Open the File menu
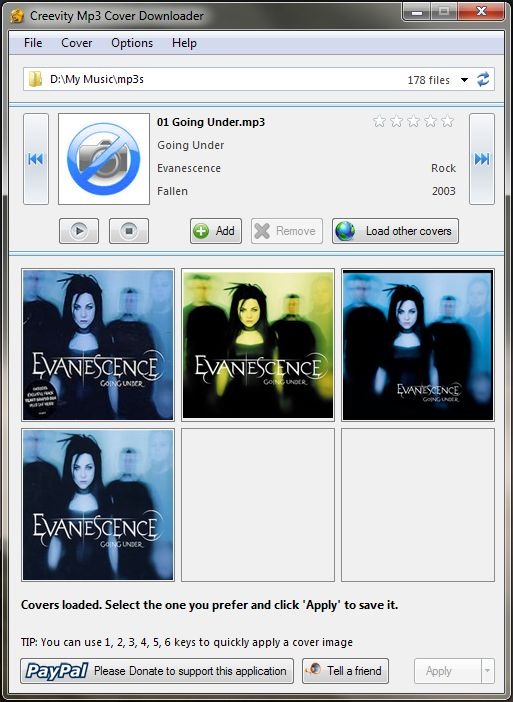 (x=33, y=43)
